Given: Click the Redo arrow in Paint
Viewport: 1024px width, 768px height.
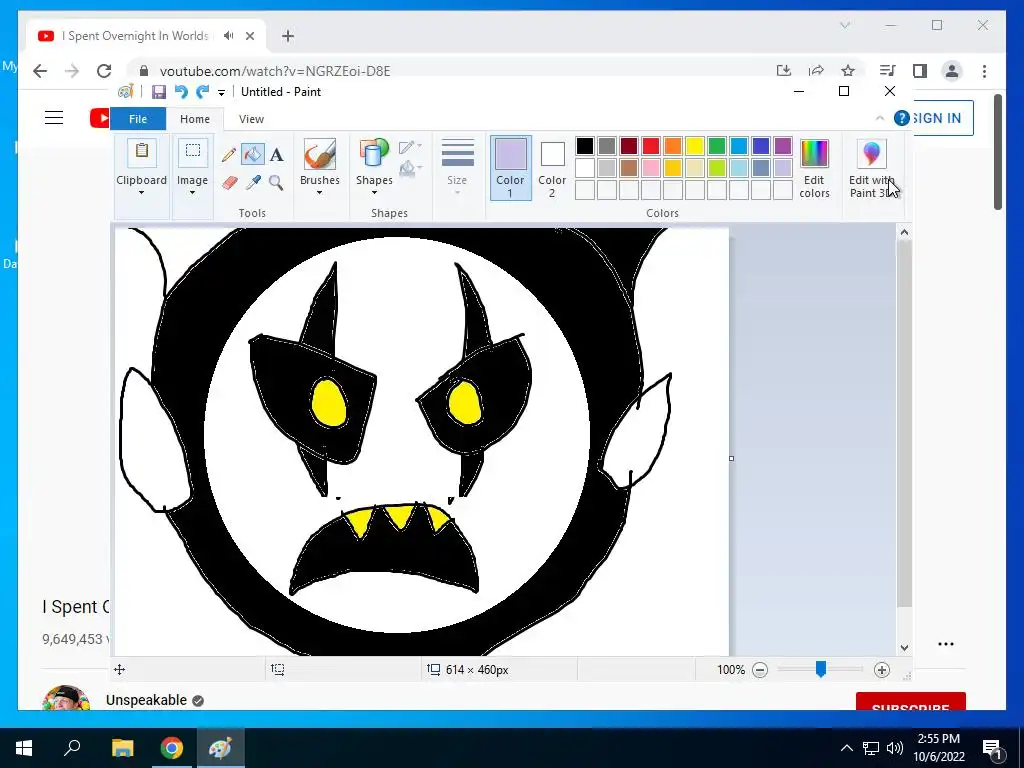Looking at the screenshot, I should pyautogui.click(x=202, y=92).
